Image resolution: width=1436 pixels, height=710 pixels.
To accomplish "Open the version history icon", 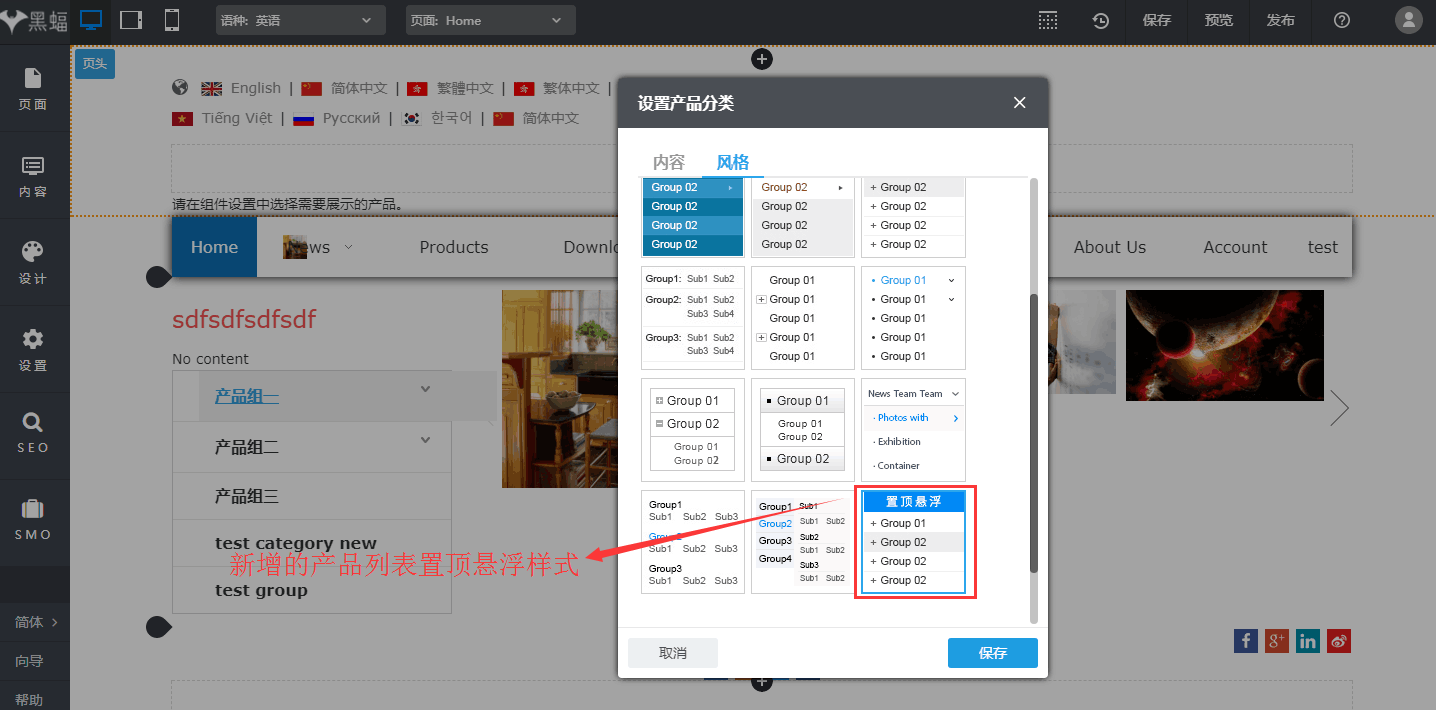I will [1100, 19].
